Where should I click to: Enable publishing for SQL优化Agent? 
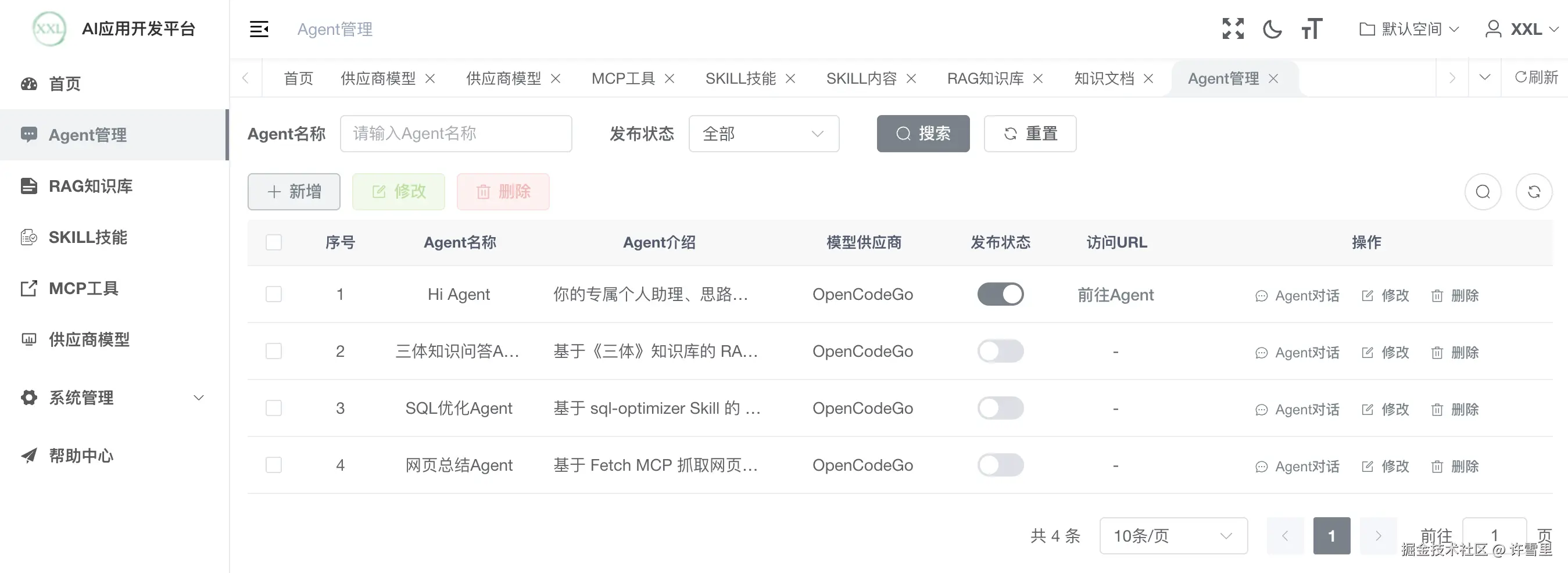pos(1000,408)
